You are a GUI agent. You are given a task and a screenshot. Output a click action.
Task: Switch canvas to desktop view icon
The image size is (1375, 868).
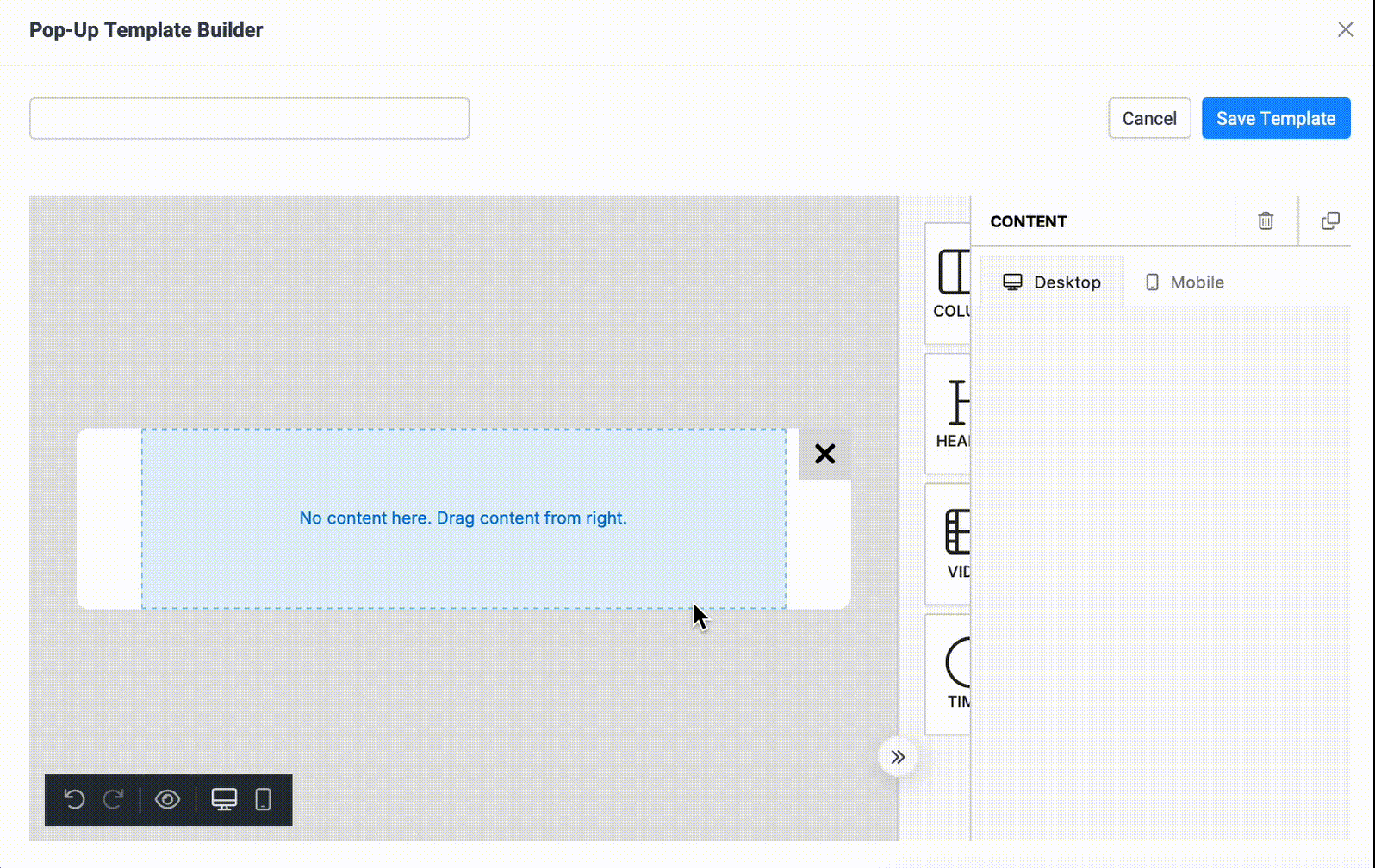pos(224,800)
